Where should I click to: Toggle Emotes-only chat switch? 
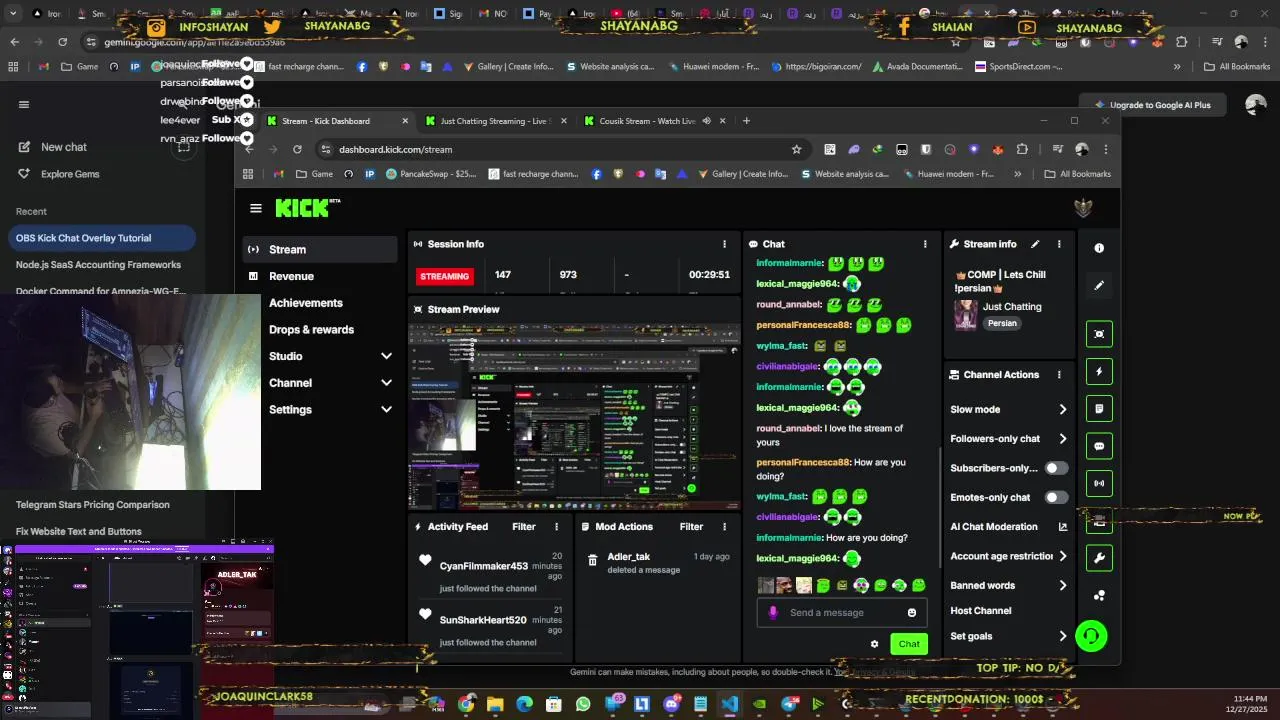coord(1056,497)
